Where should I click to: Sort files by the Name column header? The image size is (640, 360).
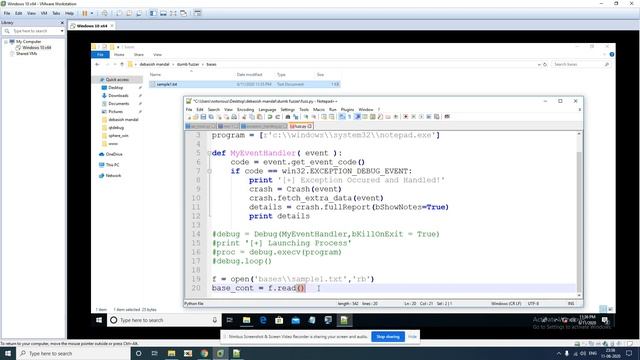(155, 75)
